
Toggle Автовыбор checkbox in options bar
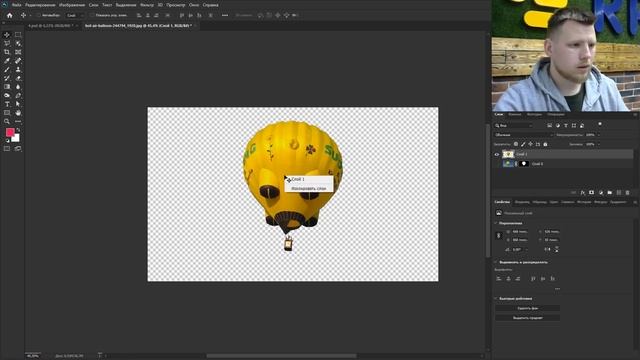click(39, 15)
